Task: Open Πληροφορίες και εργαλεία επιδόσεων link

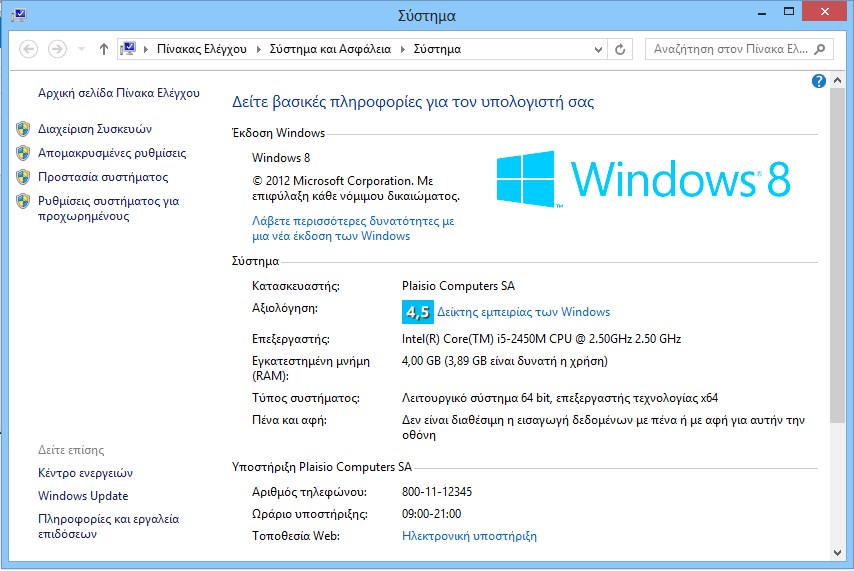Action: click(108, 526)
